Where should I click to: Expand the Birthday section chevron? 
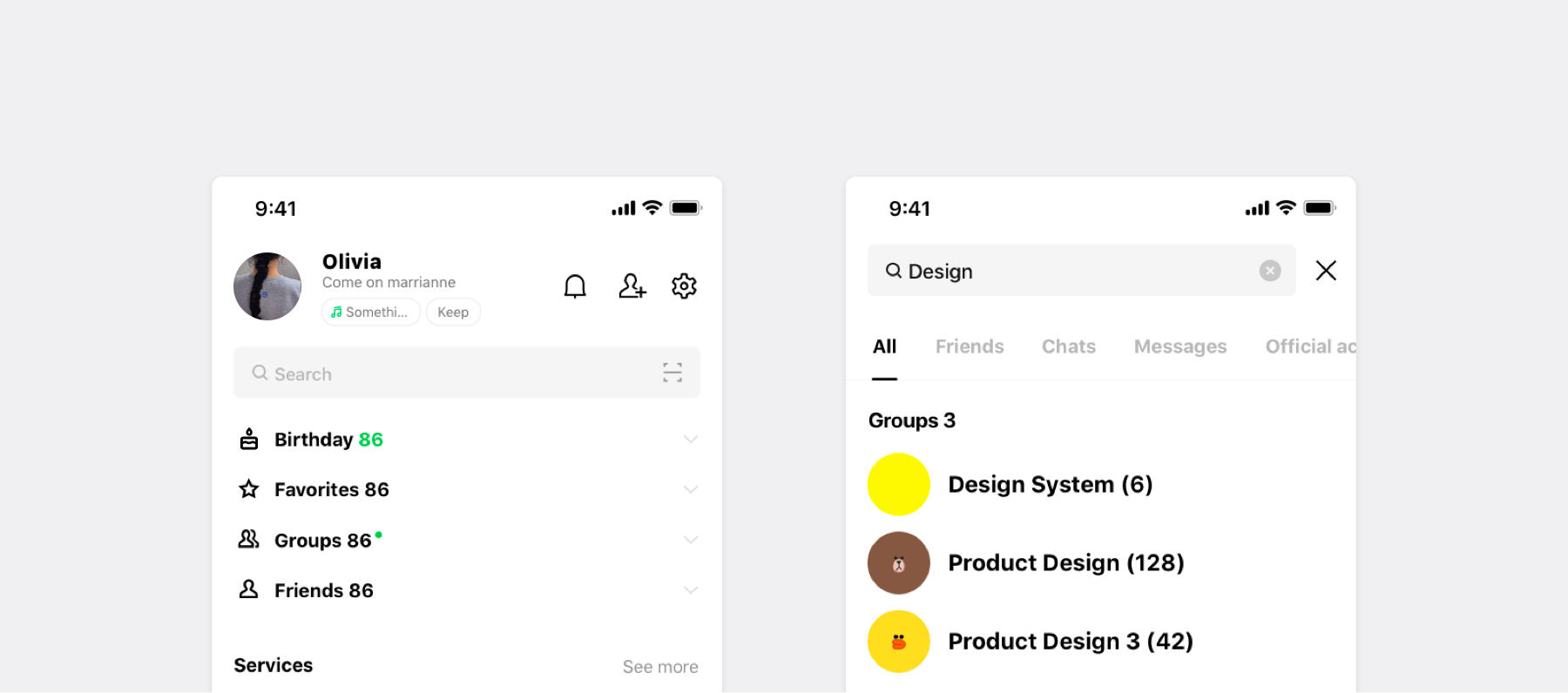tap(690, 439)
